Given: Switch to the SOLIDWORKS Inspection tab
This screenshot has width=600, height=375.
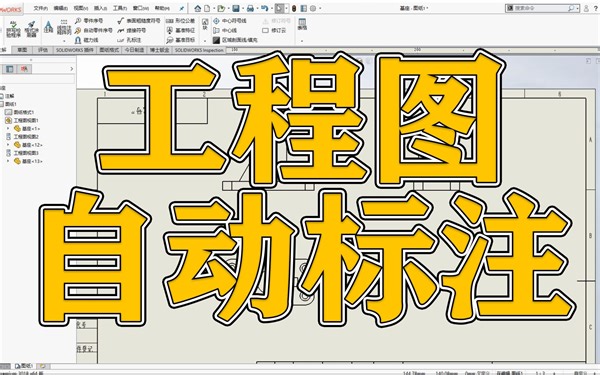Looking at the screenshot, I should [x=199, y=50].
